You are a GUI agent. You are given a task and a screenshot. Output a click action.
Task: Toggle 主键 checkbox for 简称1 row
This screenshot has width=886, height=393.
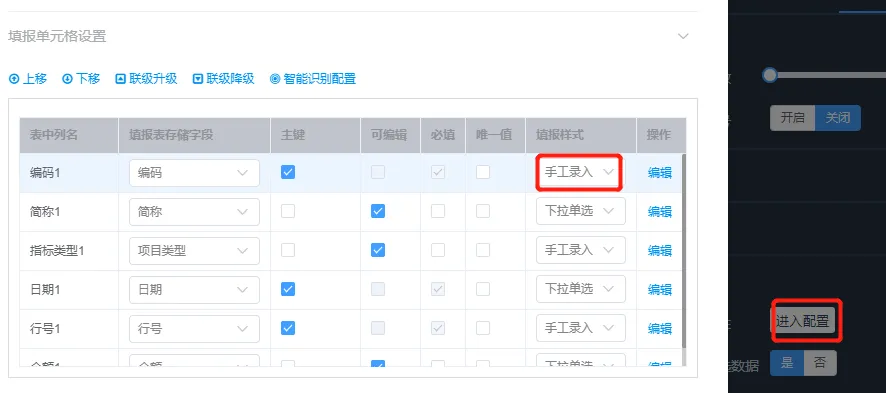(288, 211)
